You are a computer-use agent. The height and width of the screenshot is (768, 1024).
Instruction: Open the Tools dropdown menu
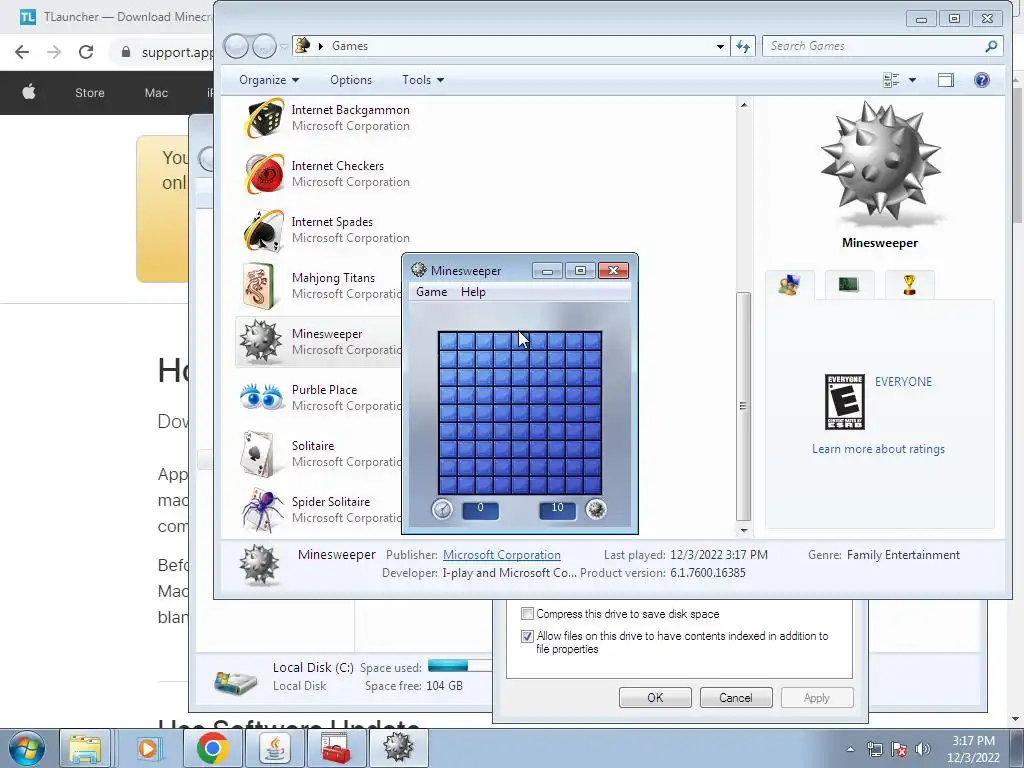pyautogui.click(x=423, y=80)
